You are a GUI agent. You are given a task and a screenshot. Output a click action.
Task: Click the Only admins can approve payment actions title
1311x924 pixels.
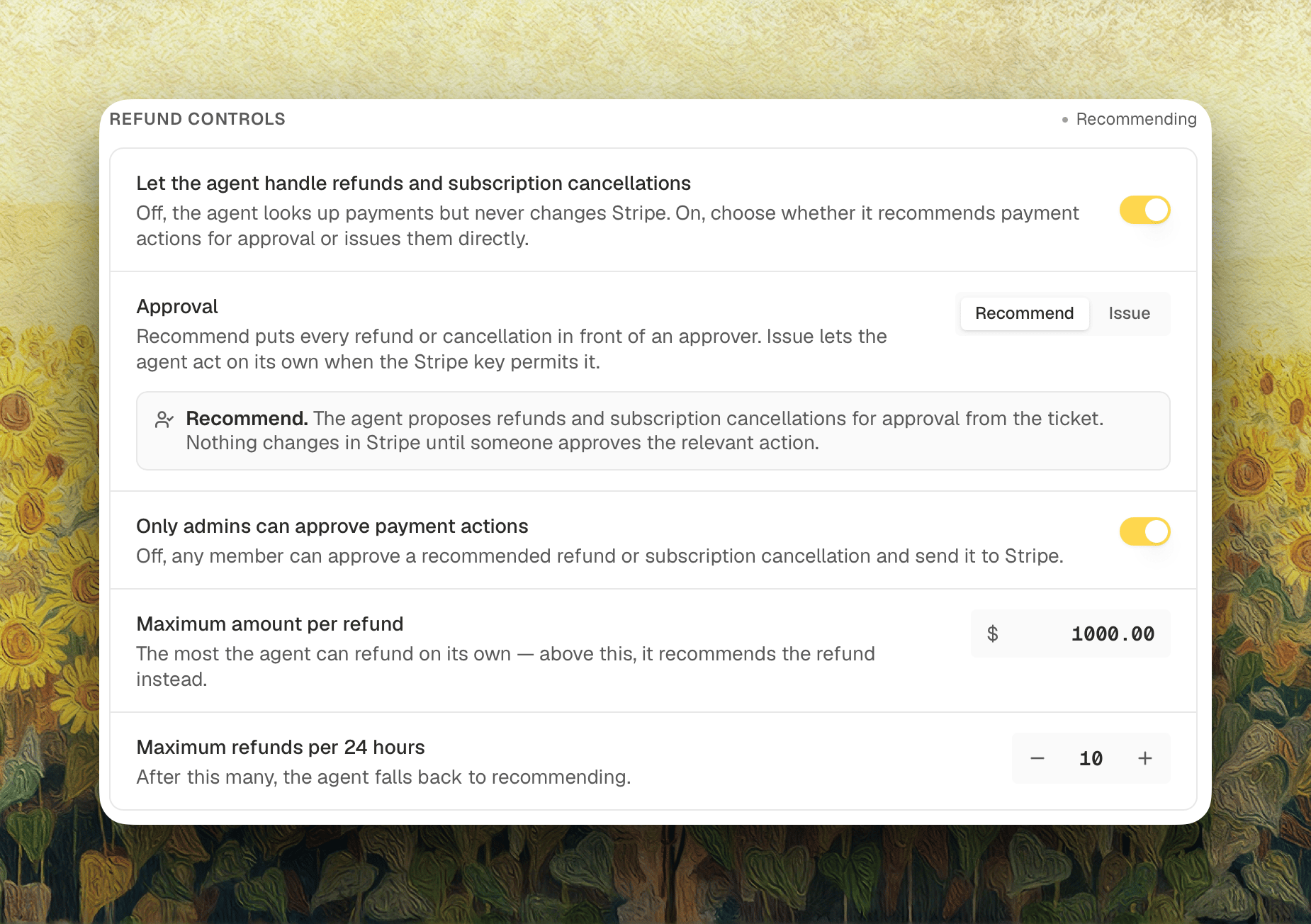(332, 526)
